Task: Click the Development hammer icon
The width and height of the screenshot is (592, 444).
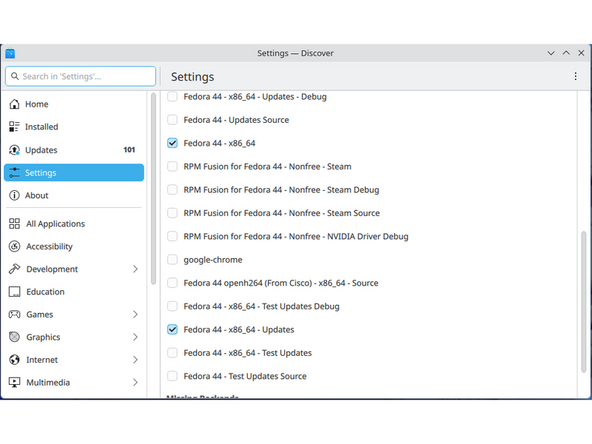Action: [14, 269]
